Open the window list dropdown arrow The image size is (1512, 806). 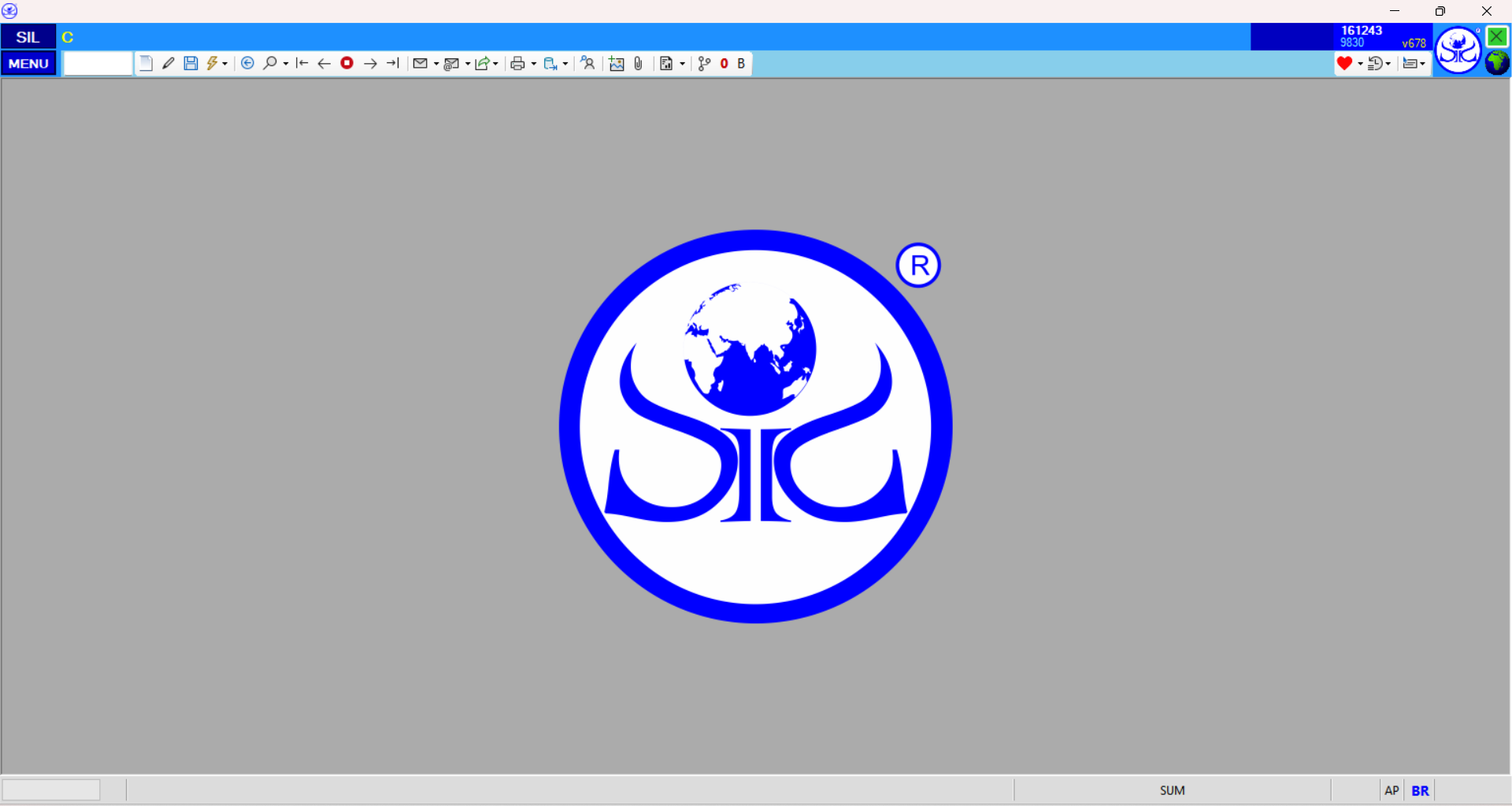(x=1423, y=64)
